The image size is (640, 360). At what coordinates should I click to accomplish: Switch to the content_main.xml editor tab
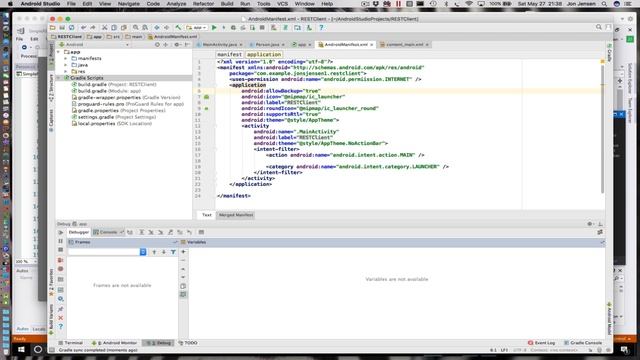tap(404, 44)
